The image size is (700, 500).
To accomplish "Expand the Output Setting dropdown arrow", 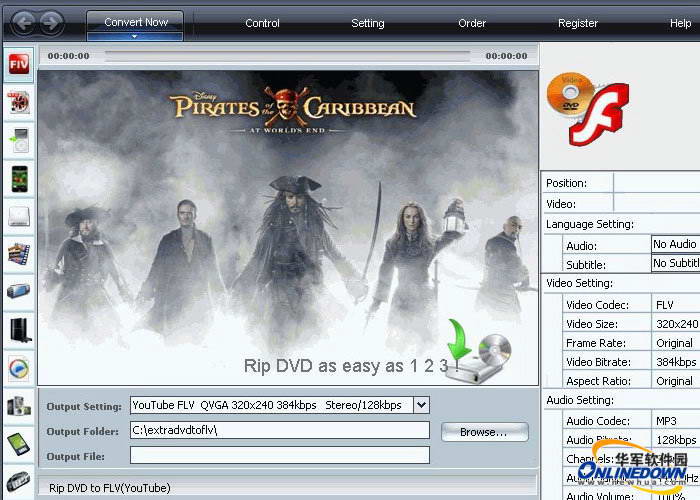I will 421,405.
